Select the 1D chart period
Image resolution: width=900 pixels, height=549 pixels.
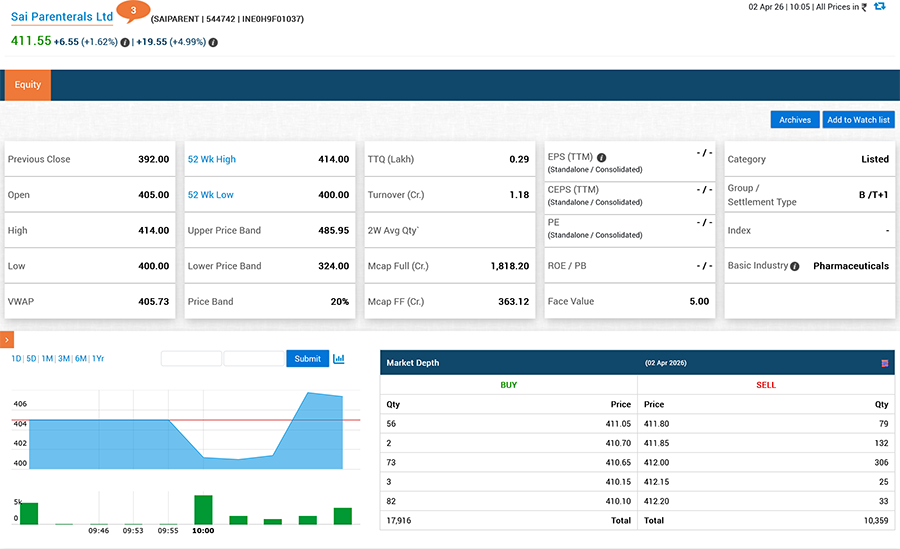16,359
